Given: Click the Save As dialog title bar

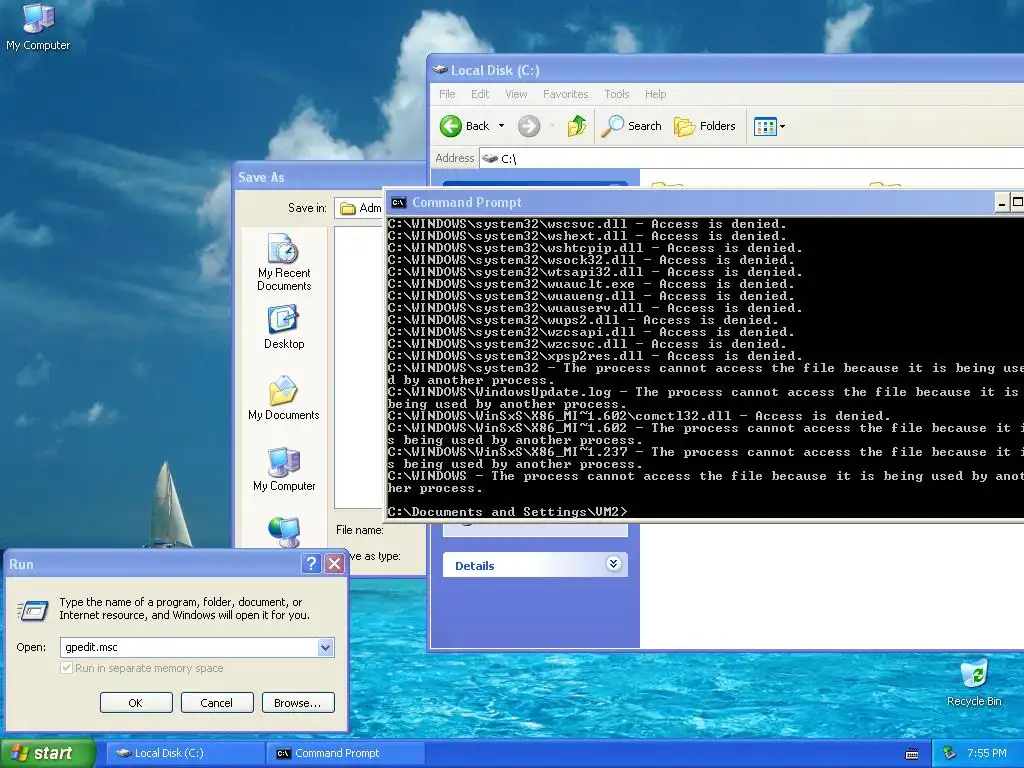Looking at the screenshot, I should pos(330,177).
